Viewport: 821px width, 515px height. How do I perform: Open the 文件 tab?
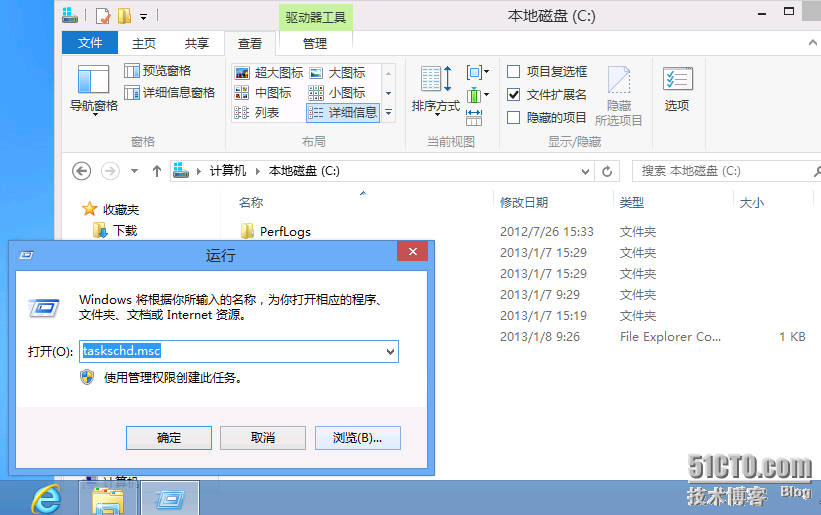click(x=90, y=43)
